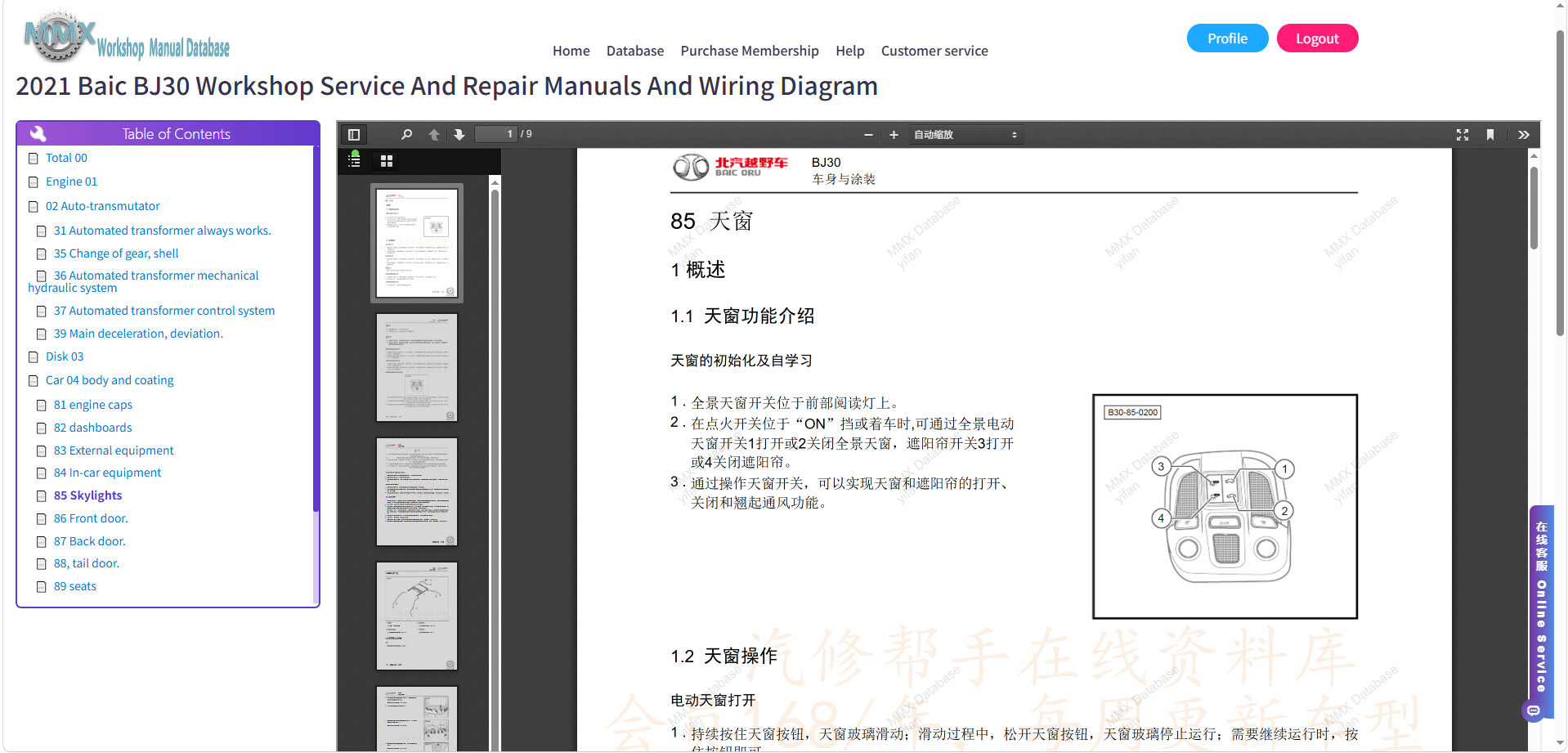Click the chat bubble icon under Online Service

pyautogui.click(x=1534, y=710)
